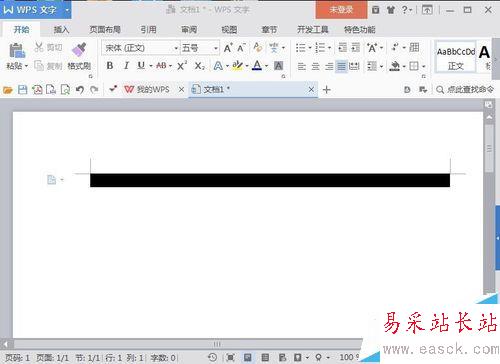Switch to the 我的WPS tab
Image resolution: width=500 pixels, height=364 pixels.
click(147, 89)
